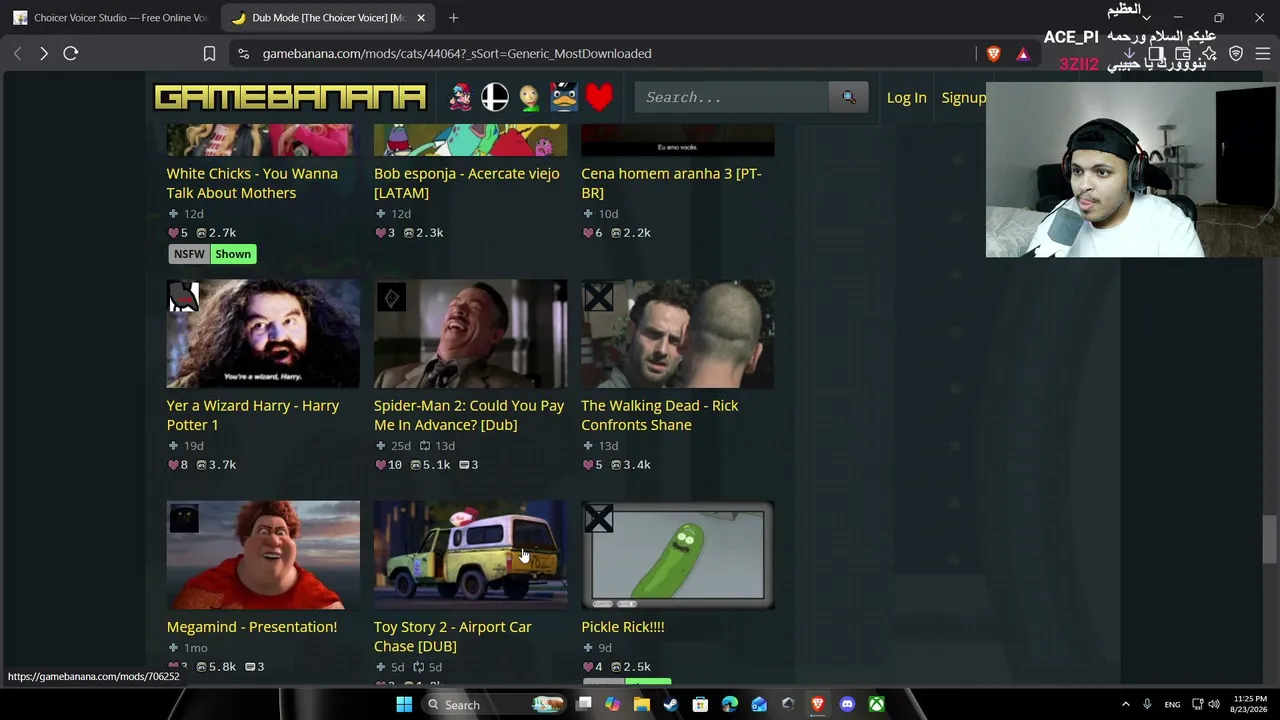Go forward with the forward arrow

tap(43, 53)
